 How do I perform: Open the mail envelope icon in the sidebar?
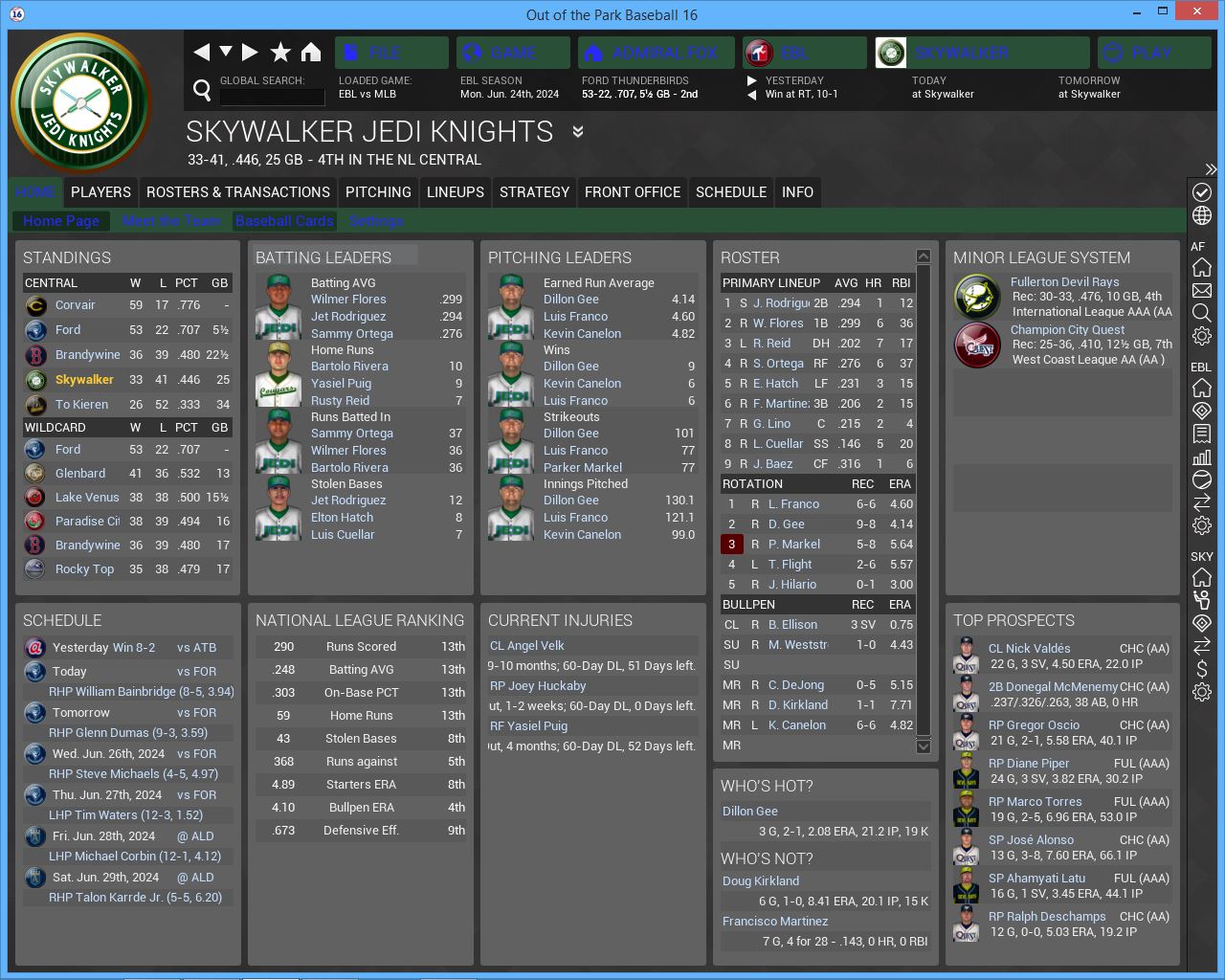(1202, 290)
